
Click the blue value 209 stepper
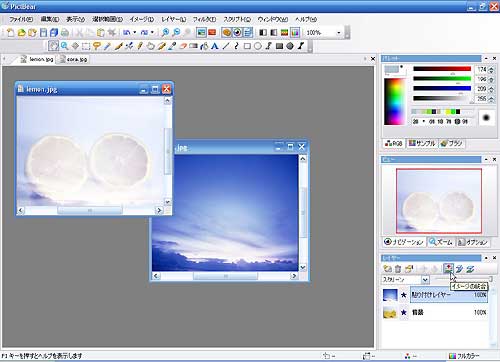pos(492,89)
